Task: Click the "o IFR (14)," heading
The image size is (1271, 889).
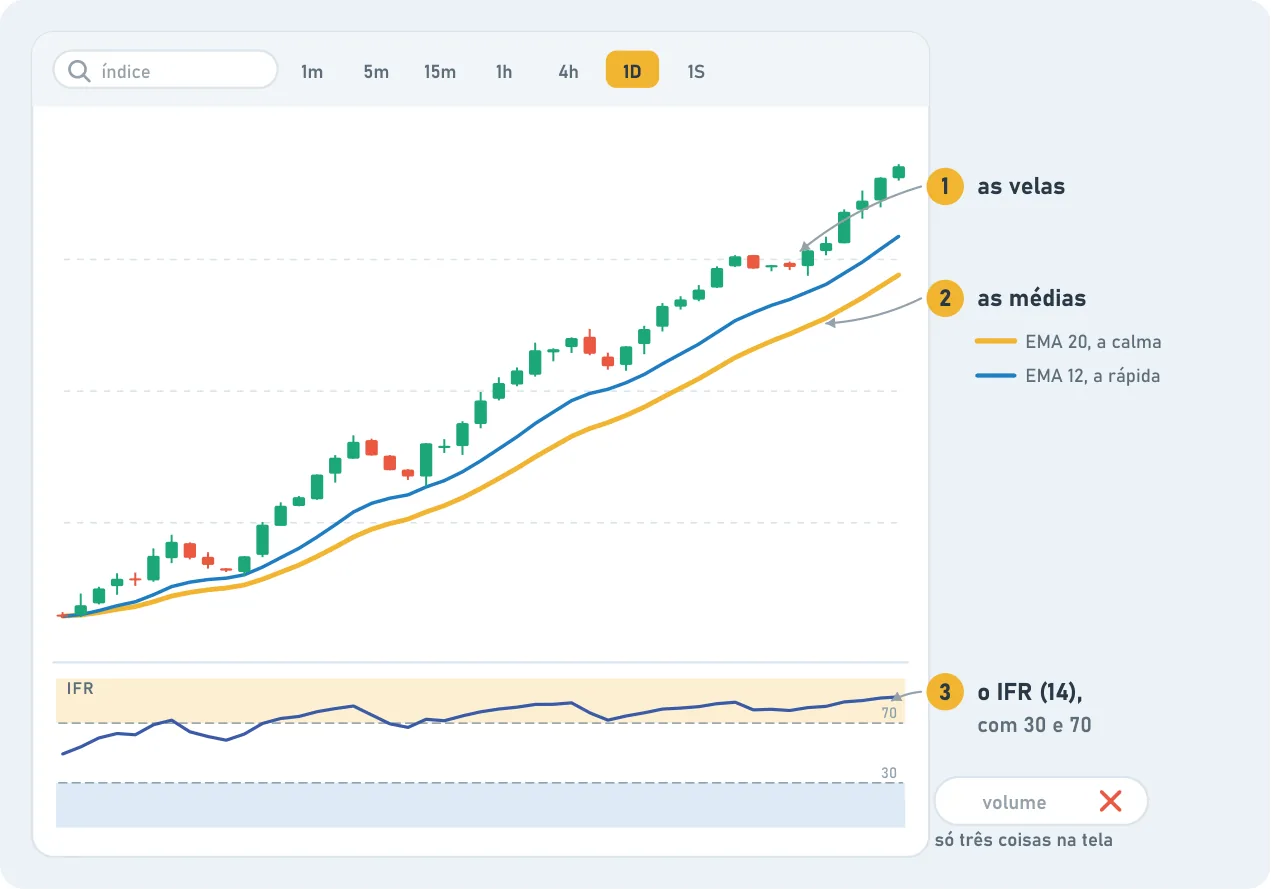Action: click(x=1030, y=692)
